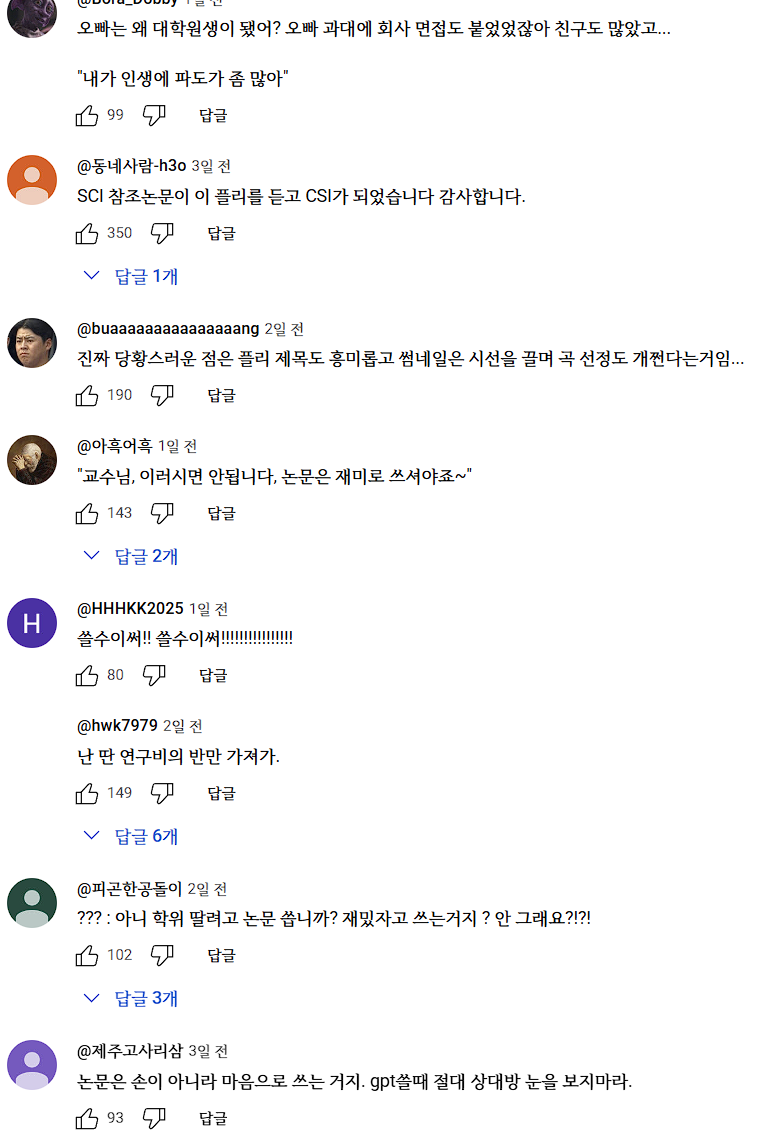Image resolution: width=768 pixels, height=1148 pixels.
Task: Toggle like on the @제주고사리삼 comment
Action: point(87,1118)
